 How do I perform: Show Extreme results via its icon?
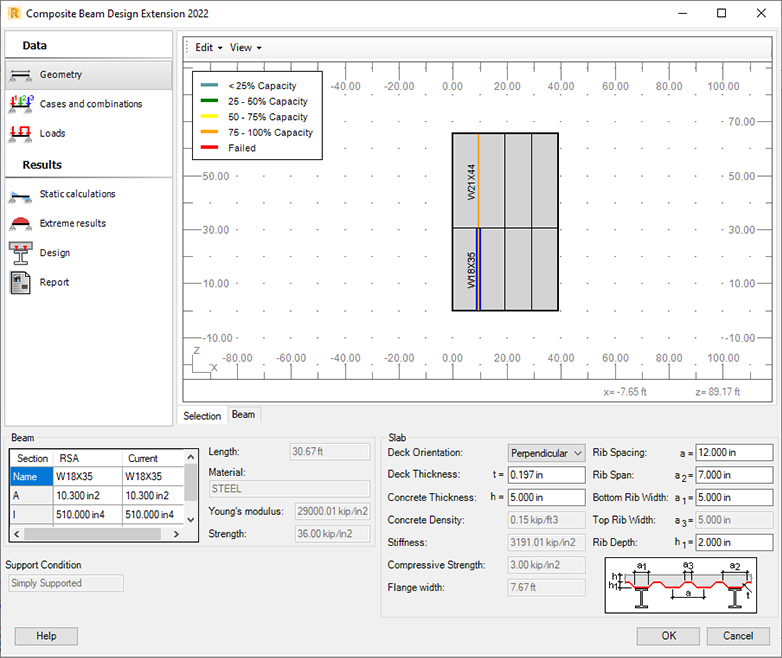[20, 223]
